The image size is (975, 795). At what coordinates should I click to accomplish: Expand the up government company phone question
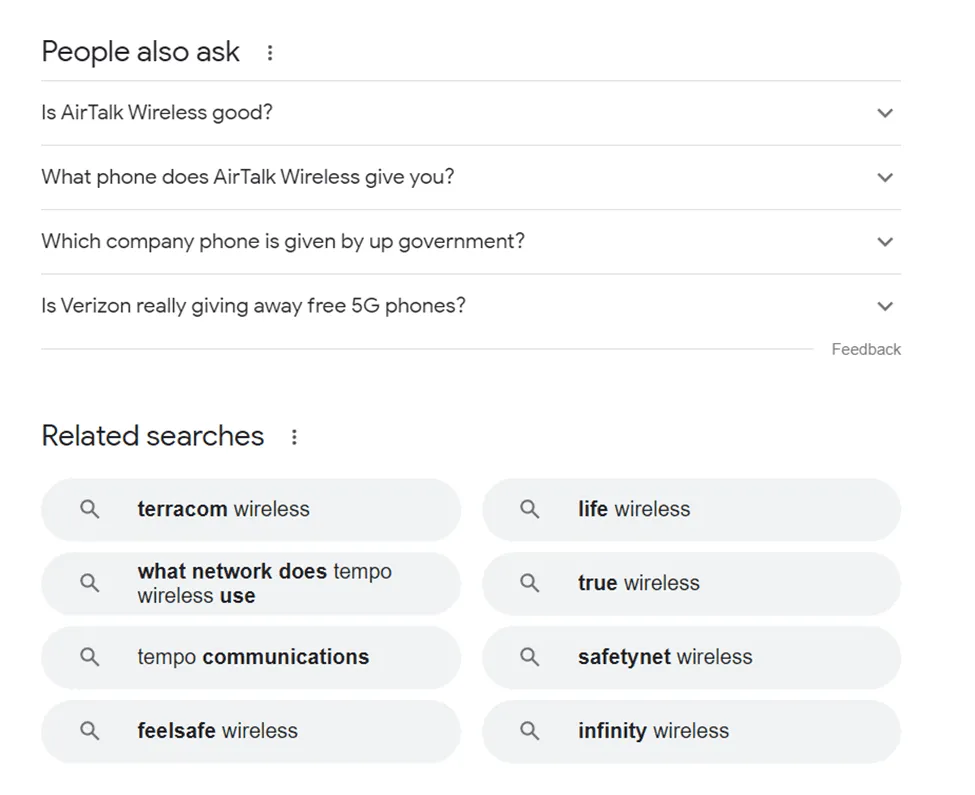(x=885, y=242)
